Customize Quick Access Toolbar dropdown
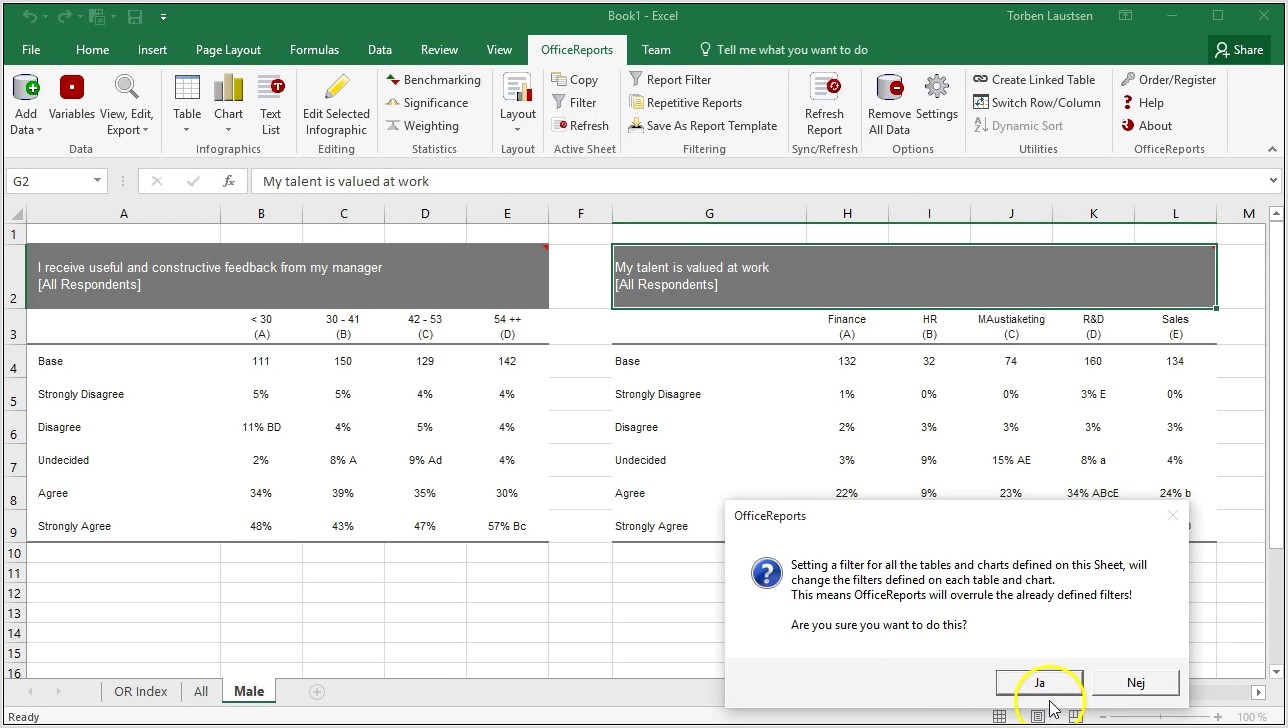1288x728 pixels. coord(163,17)
